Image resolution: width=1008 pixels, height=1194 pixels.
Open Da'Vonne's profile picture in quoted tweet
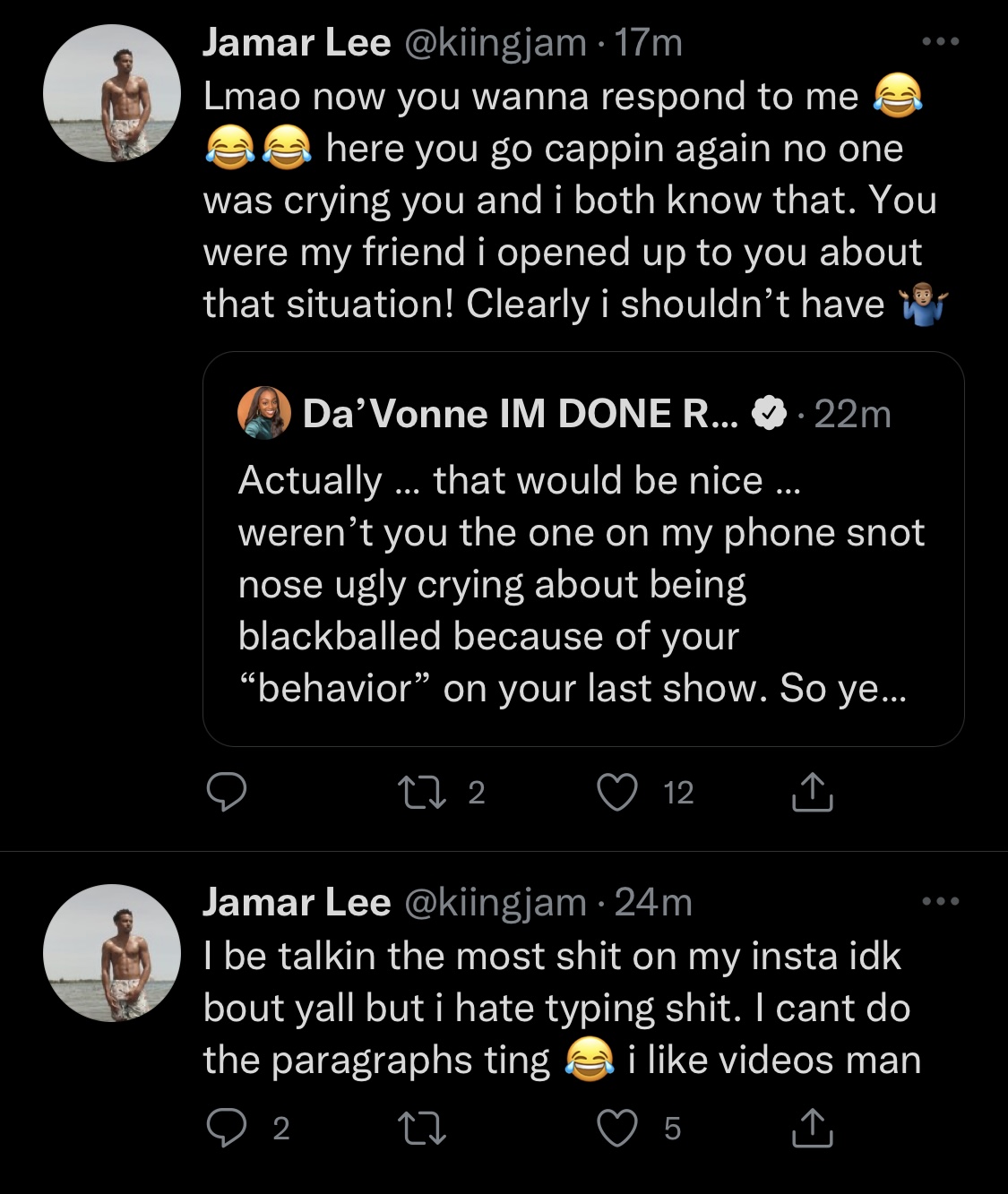(x=264, y=414)
